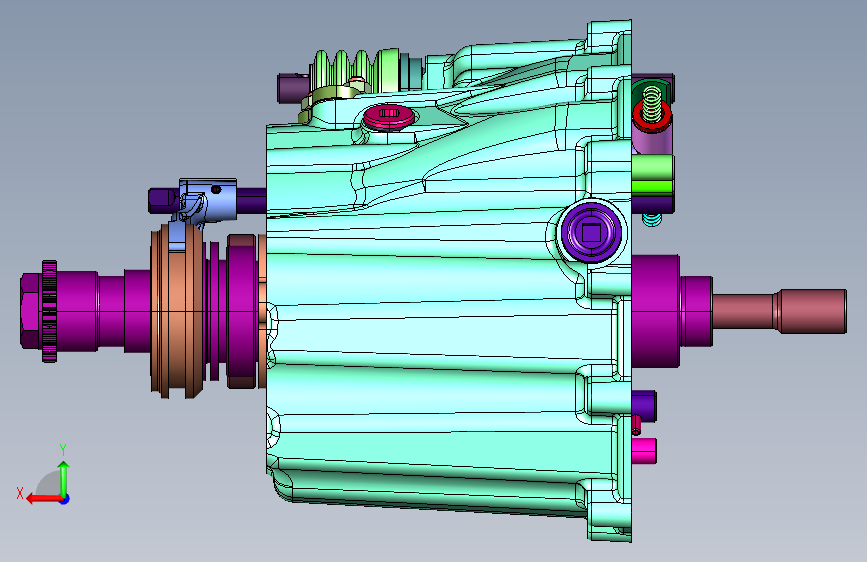Screen dimensions: 867x562
Task: Select the small cyan threaded stud
Action: coord(652,220)
